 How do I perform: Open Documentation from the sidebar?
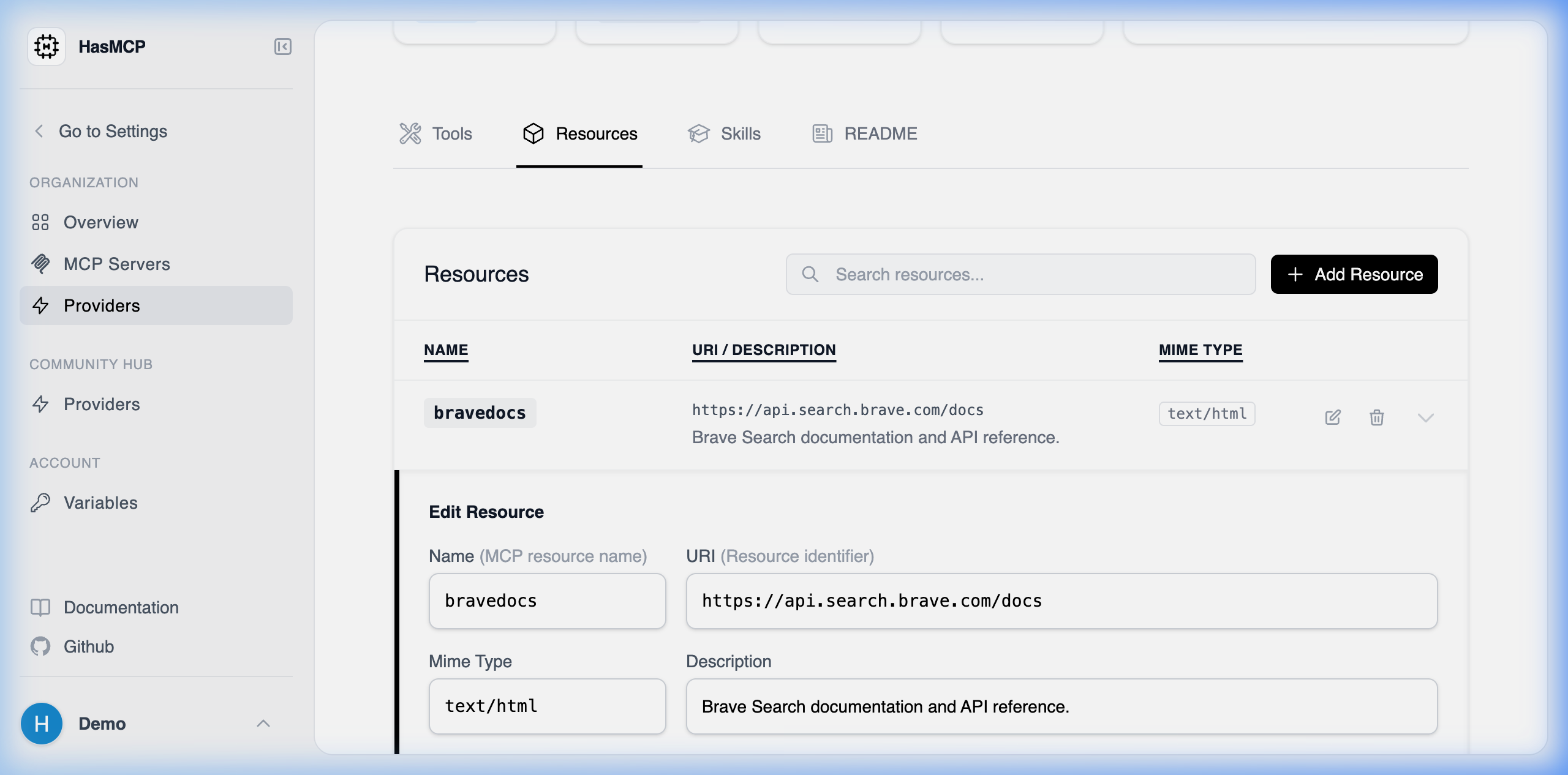coord(121,607)
